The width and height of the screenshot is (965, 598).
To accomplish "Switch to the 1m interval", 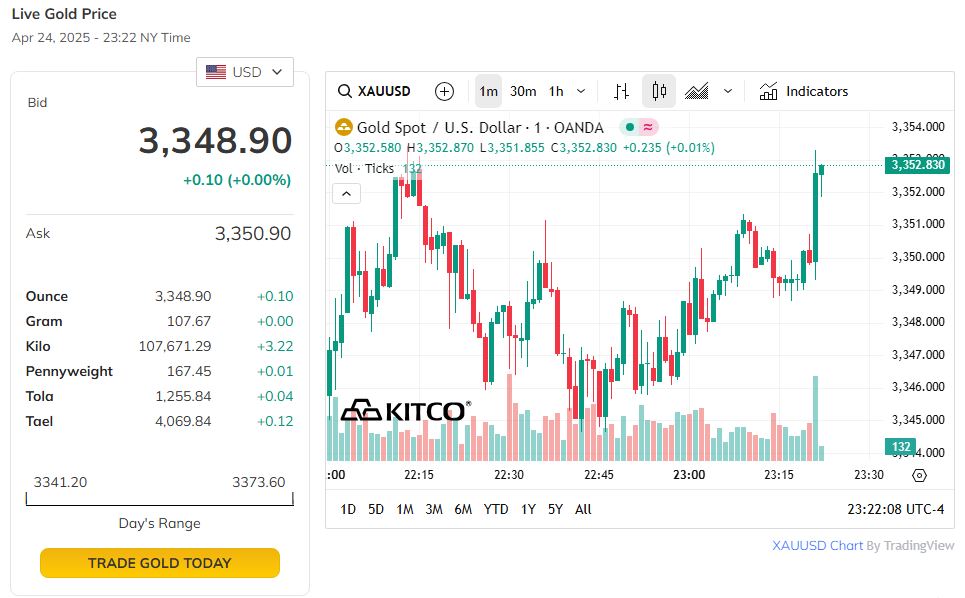I will (488, 91).
